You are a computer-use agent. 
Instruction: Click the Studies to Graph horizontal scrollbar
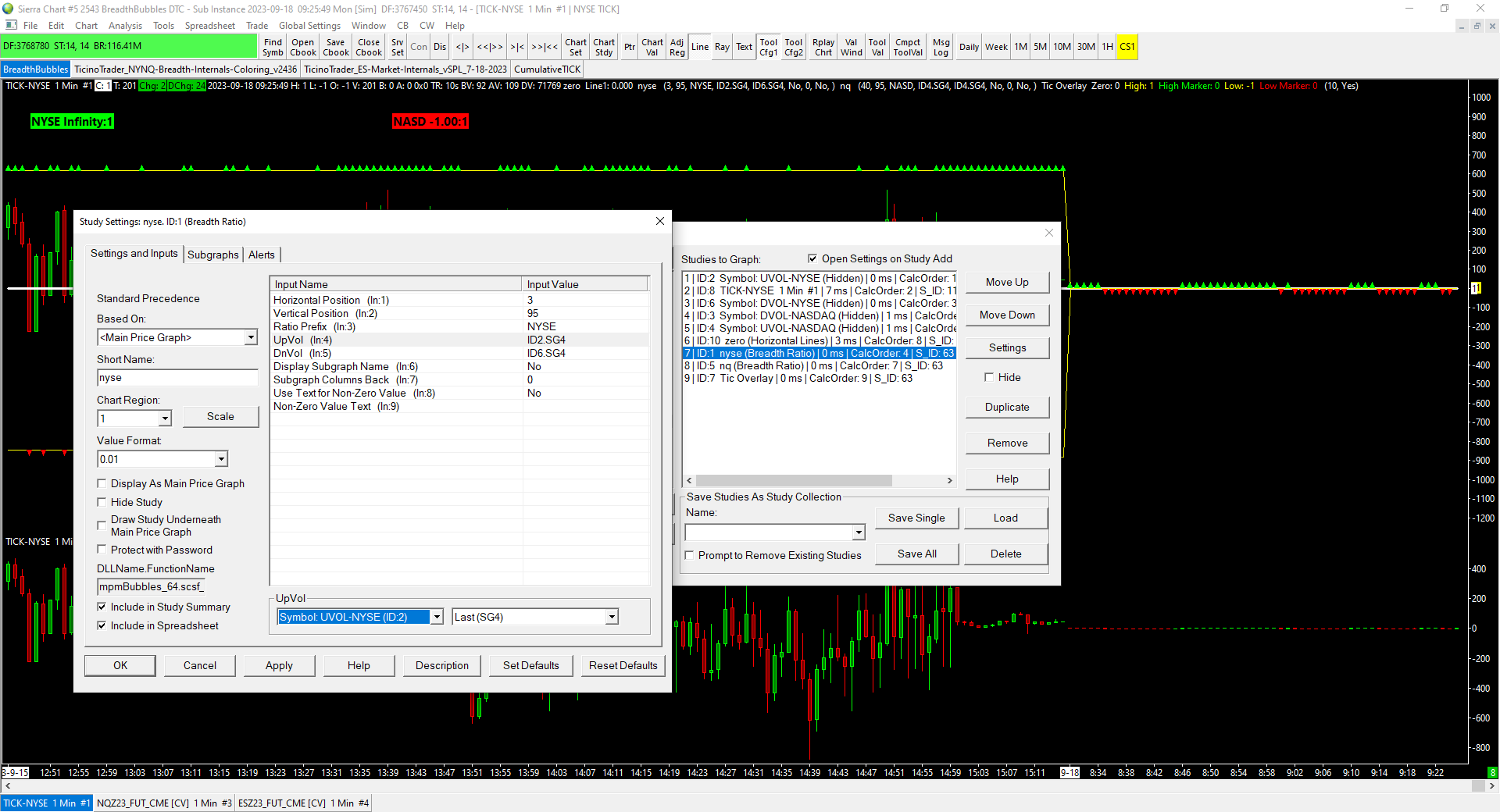point(819,480)
